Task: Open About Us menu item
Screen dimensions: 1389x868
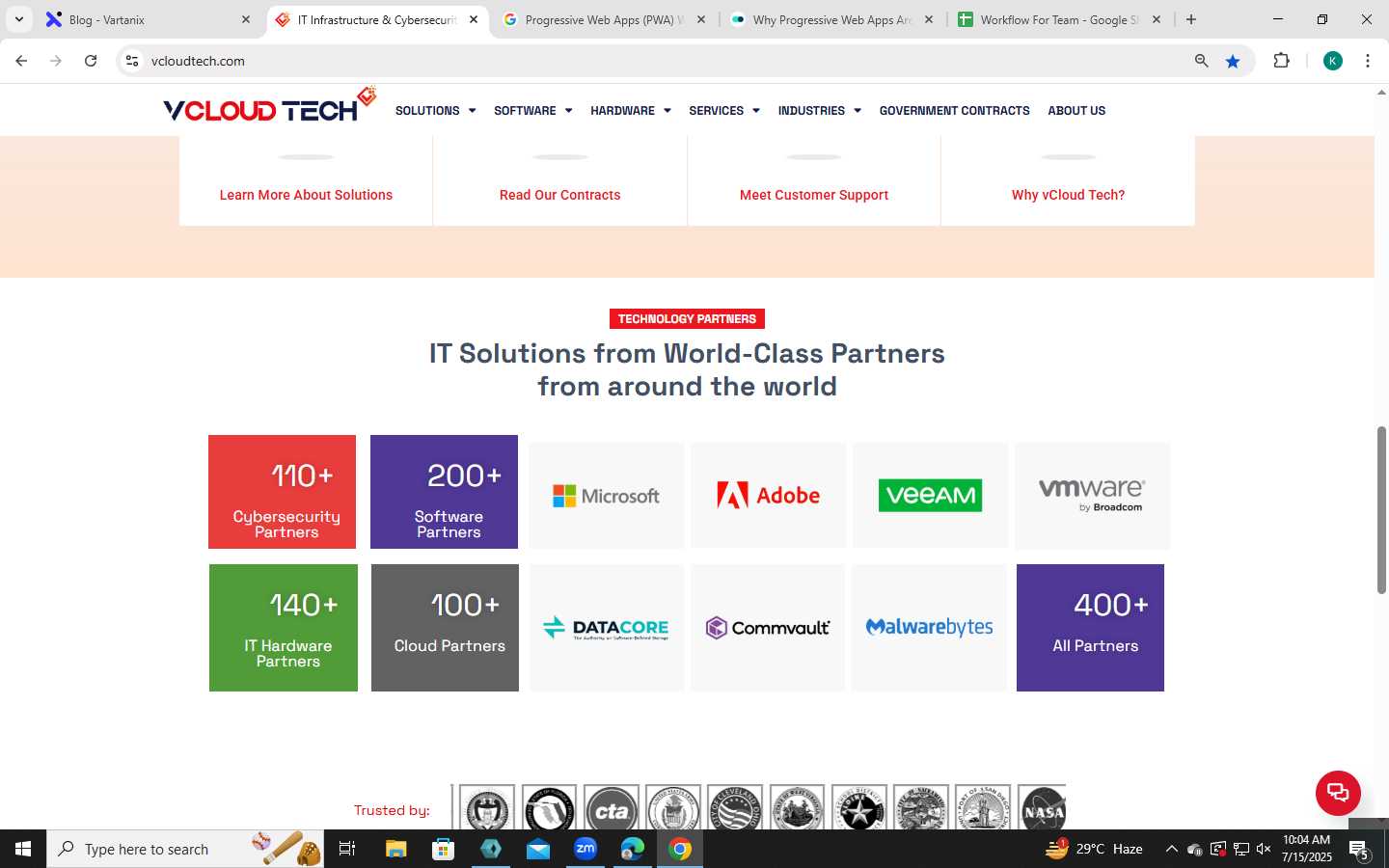Action: [x=1076, y=111]
